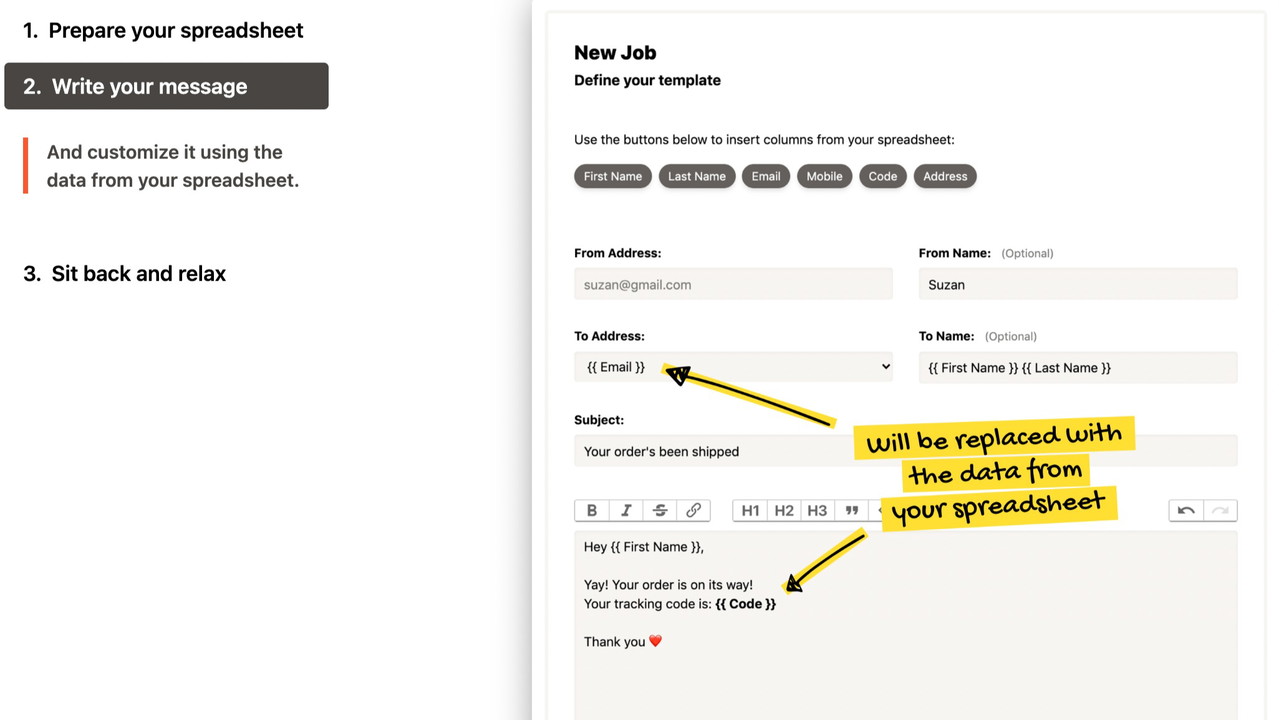
Task: Insert the Last Name column tag
Action: 697,176
